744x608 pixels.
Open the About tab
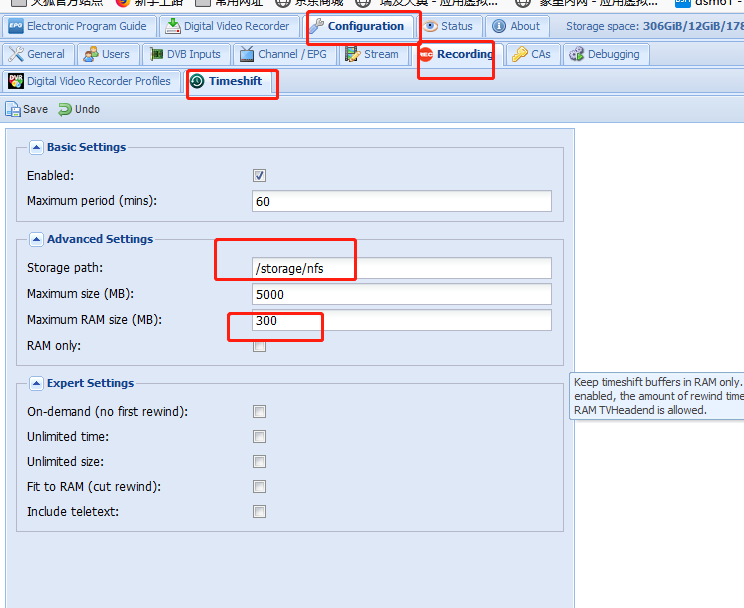[x=517, y=26]
